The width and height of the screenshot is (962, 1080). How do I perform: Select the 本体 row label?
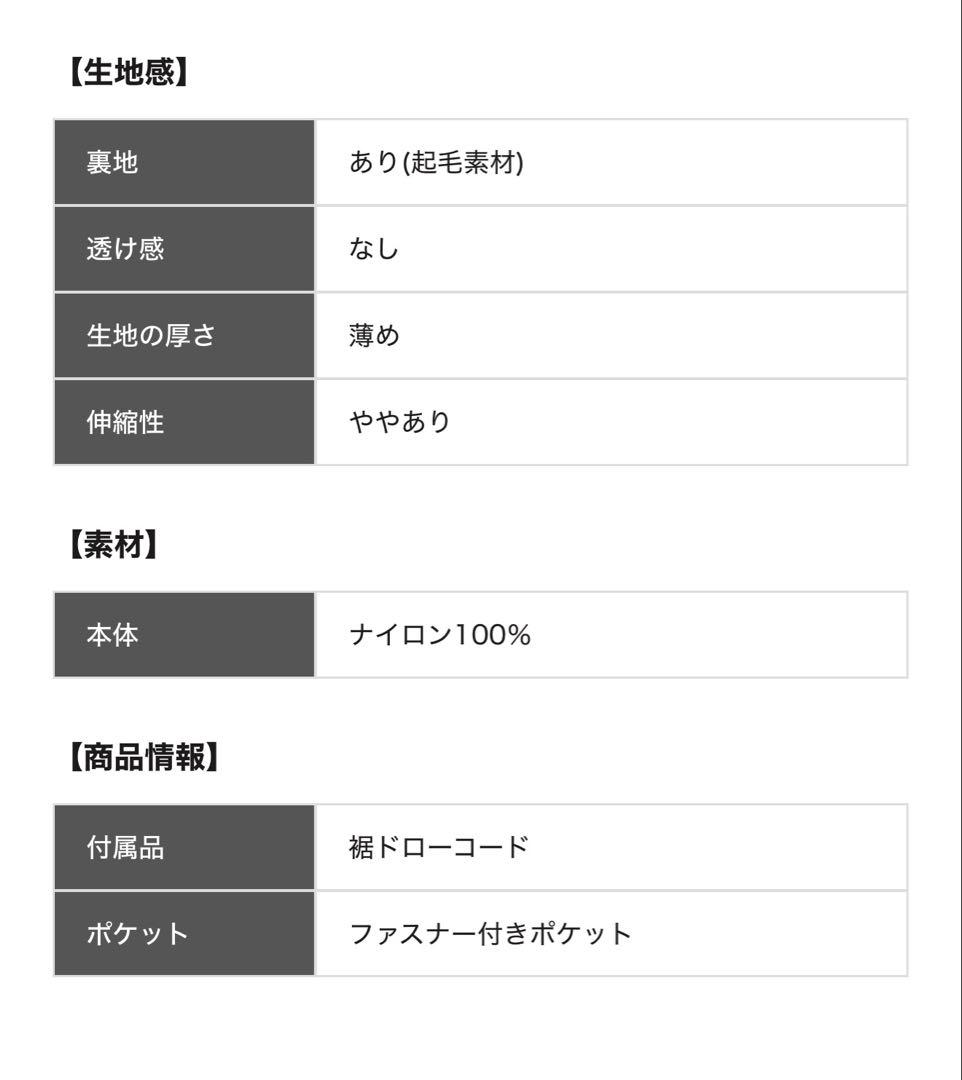[112, 635]
